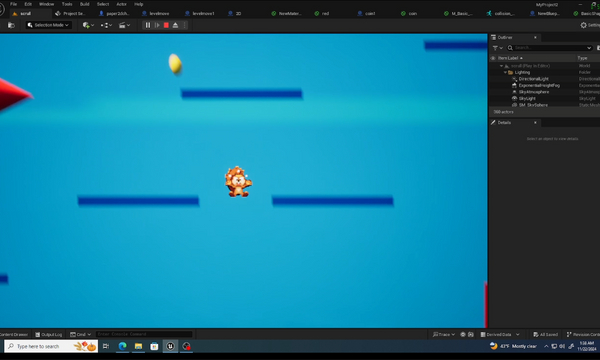The image size is (600, 360).
Task: Open the Outliner filter options dropdown
Action: [x=497, y=48]
